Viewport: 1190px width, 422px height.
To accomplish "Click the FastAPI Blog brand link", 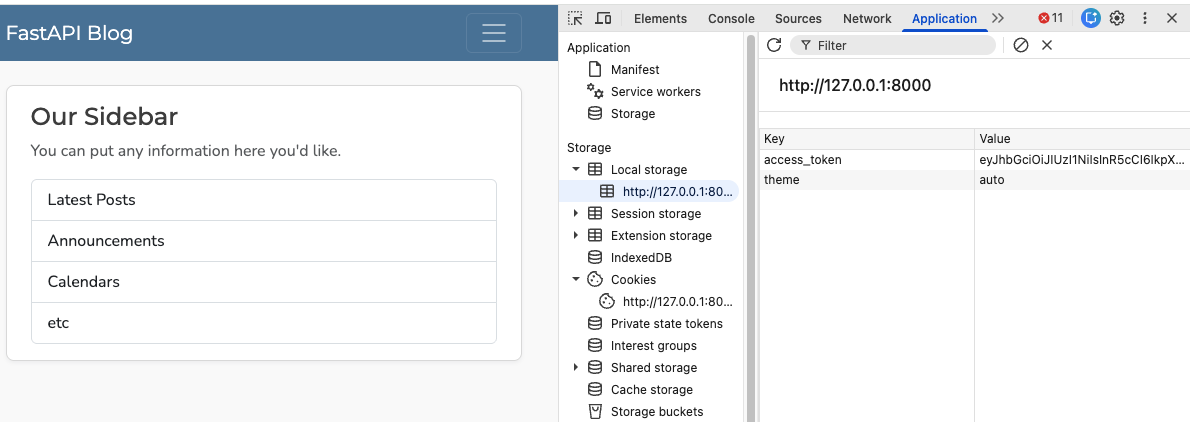I will click(x=69, y=33).
